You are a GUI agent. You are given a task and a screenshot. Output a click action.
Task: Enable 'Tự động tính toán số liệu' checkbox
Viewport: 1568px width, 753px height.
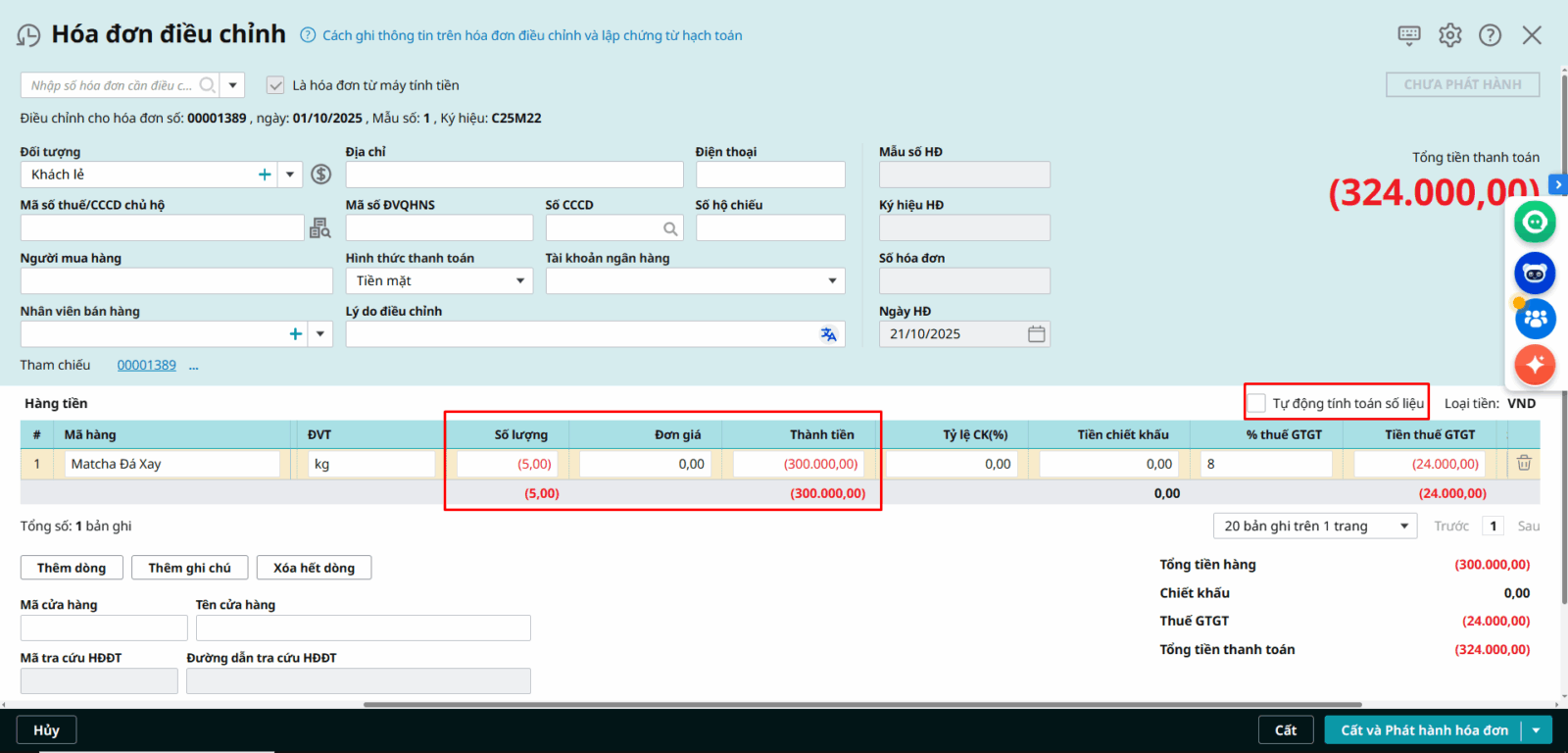tap(1256, 403)
